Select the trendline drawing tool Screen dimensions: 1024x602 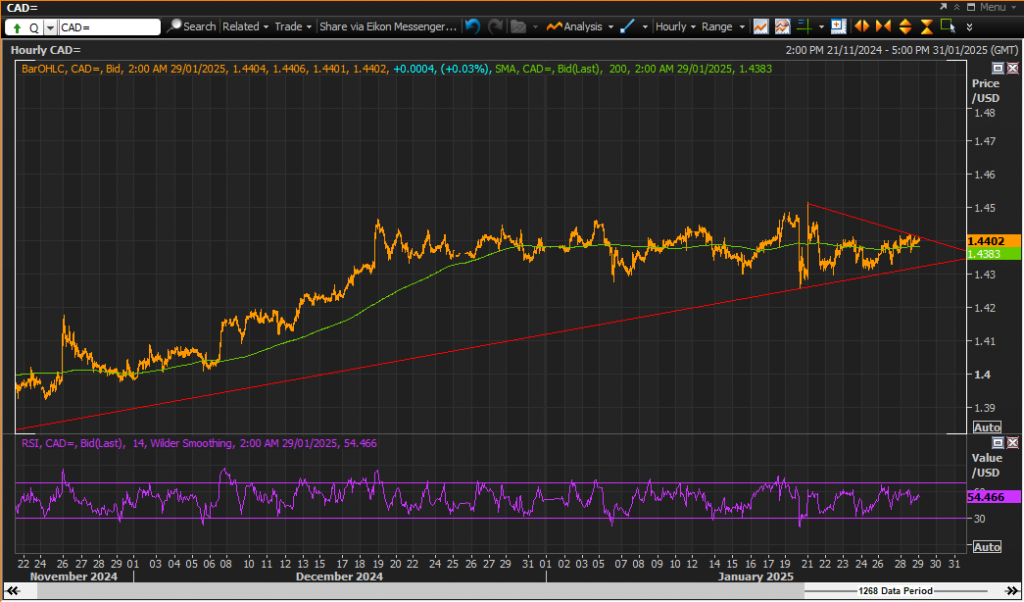(627, 27)
